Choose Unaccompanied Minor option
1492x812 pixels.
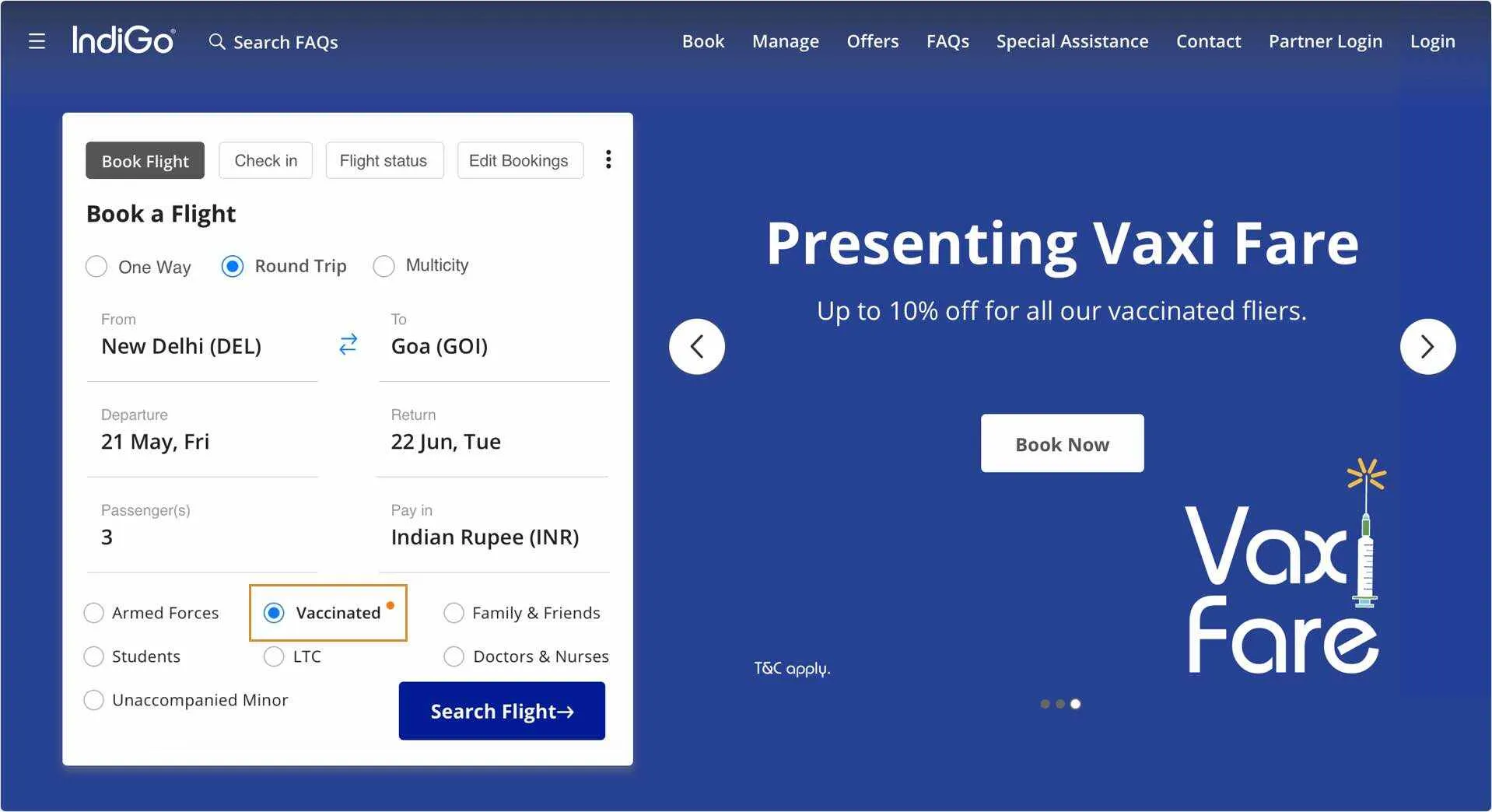185,700
